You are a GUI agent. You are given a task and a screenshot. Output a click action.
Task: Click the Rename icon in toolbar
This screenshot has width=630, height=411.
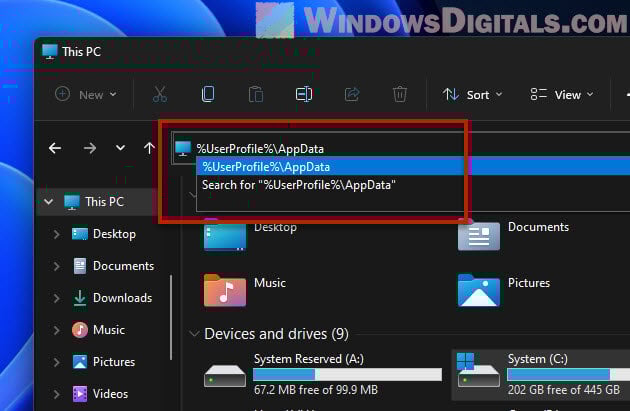[304, 94]
